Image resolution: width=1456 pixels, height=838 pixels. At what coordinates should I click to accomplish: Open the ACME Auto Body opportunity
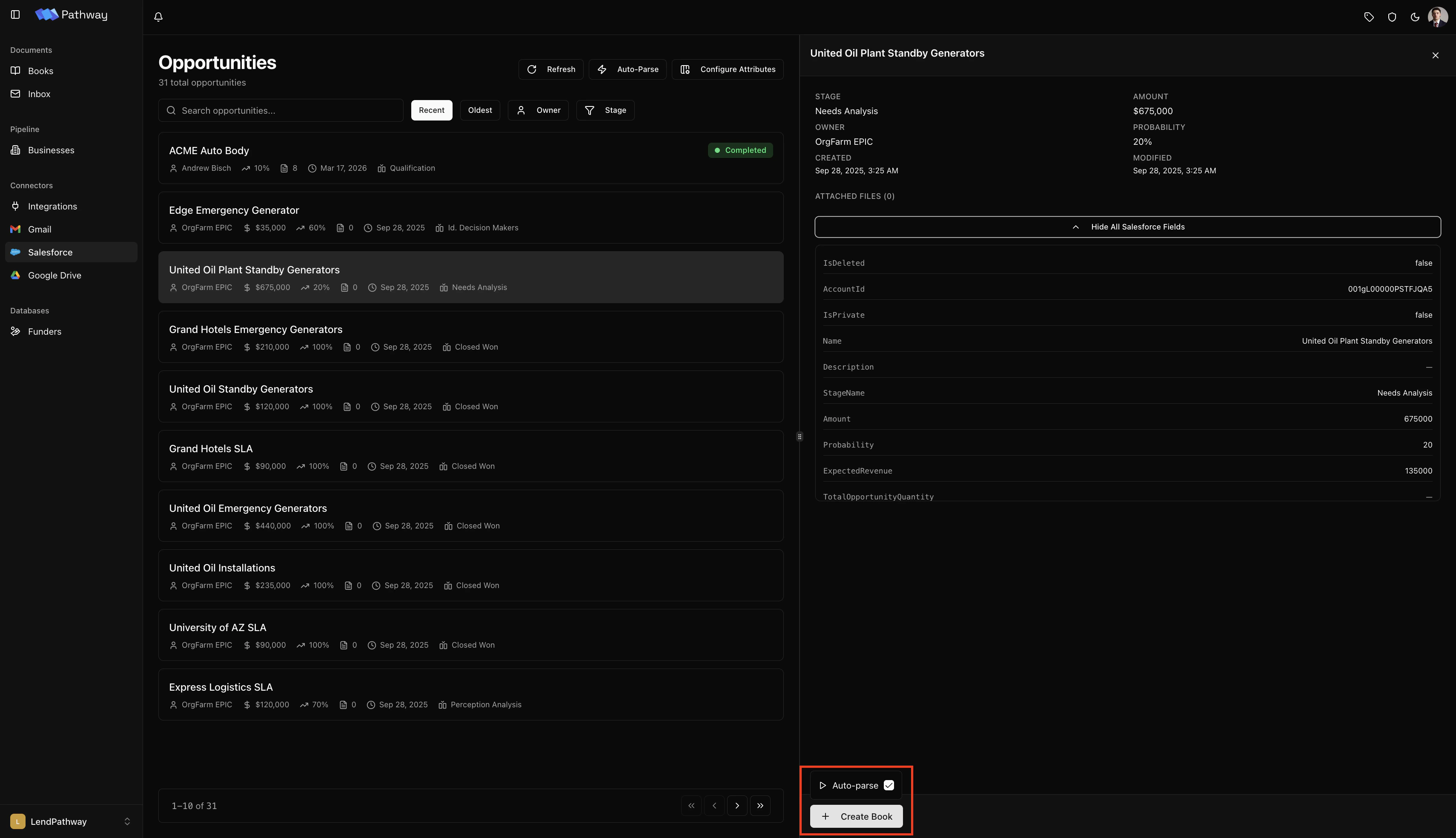pos(470,158)
